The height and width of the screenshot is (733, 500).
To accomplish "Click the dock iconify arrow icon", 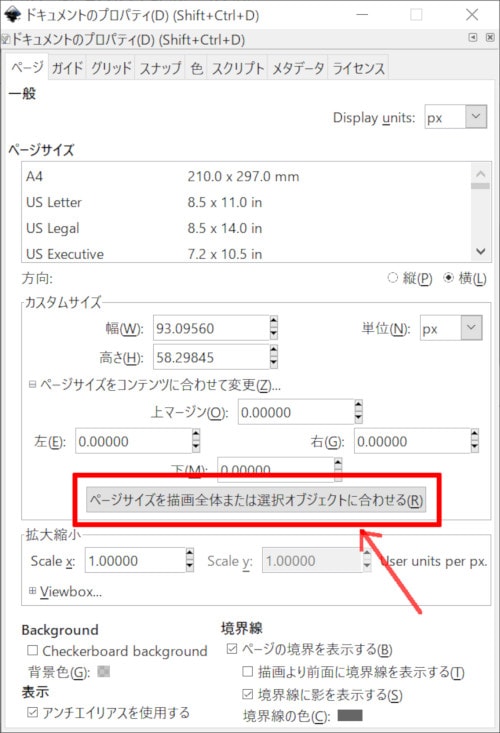I will pos(473,37).
